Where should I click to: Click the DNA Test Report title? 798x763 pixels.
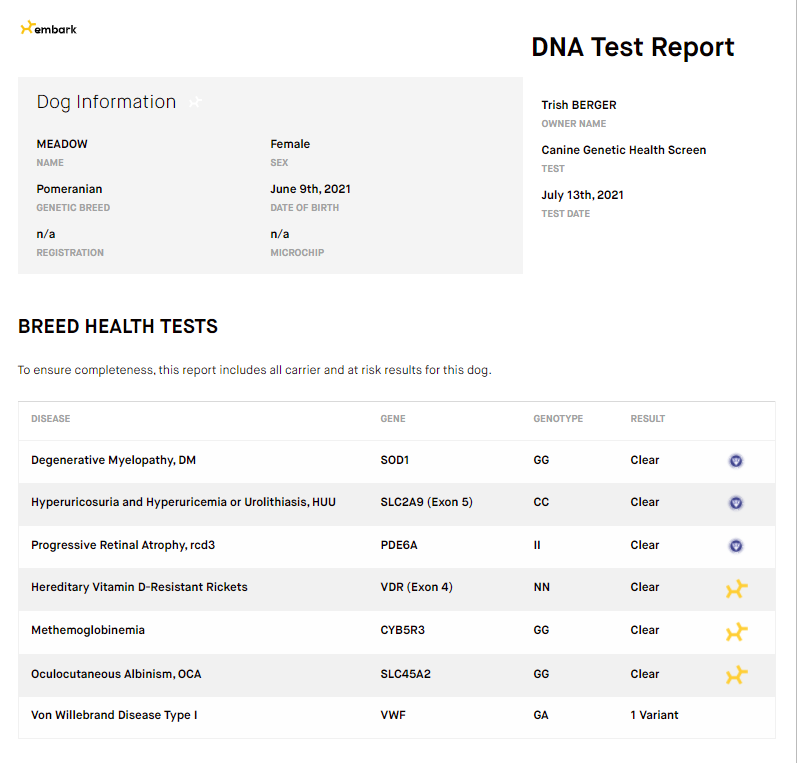[633, 47]
